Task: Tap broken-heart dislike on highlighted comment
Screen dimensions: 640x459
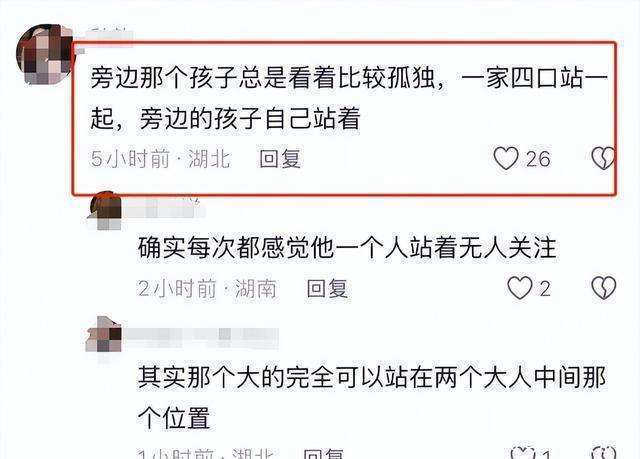Action: [602, 158]
